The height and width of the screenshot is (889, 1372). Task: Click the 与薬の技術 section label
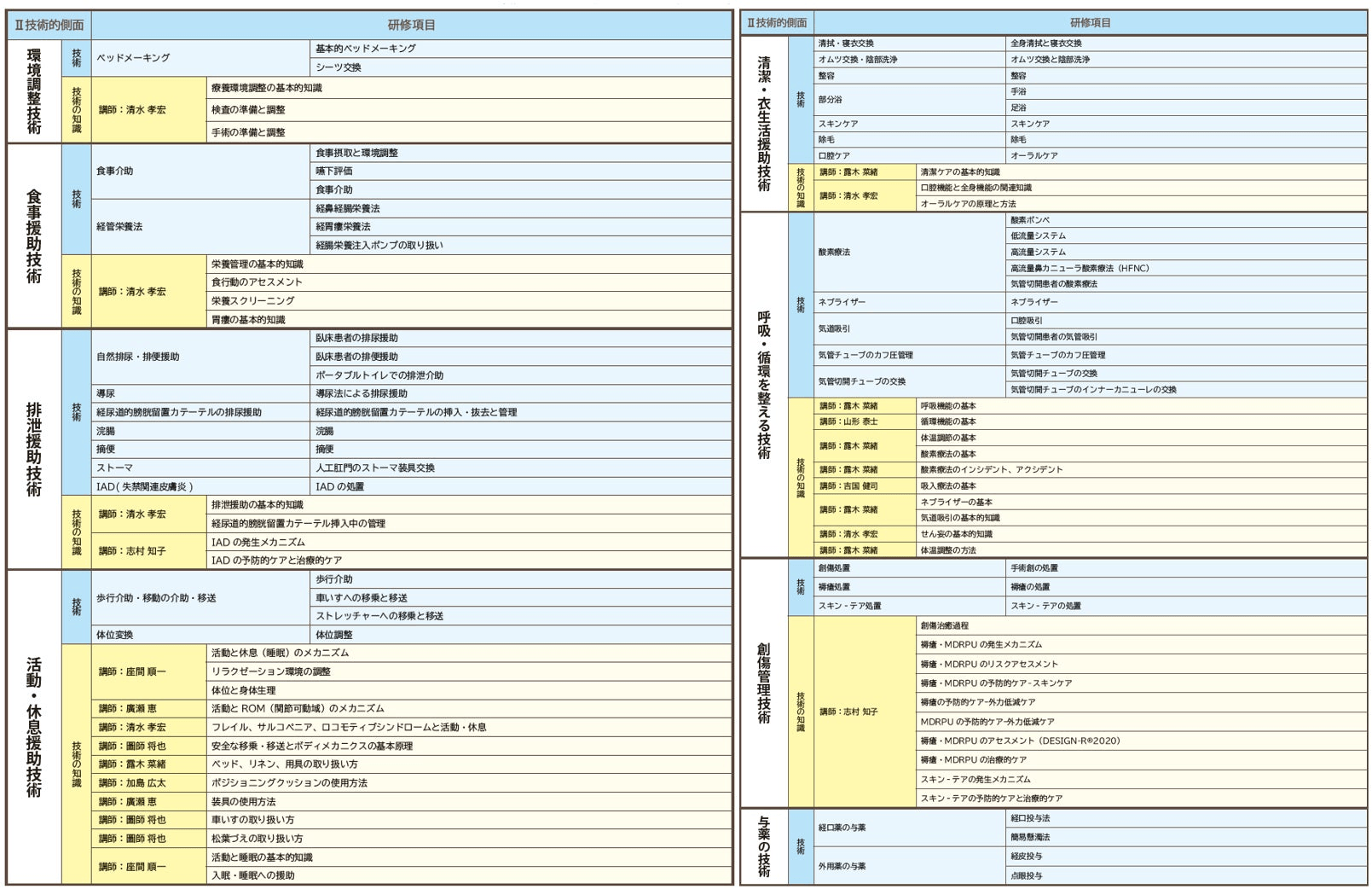pos(764,846)
